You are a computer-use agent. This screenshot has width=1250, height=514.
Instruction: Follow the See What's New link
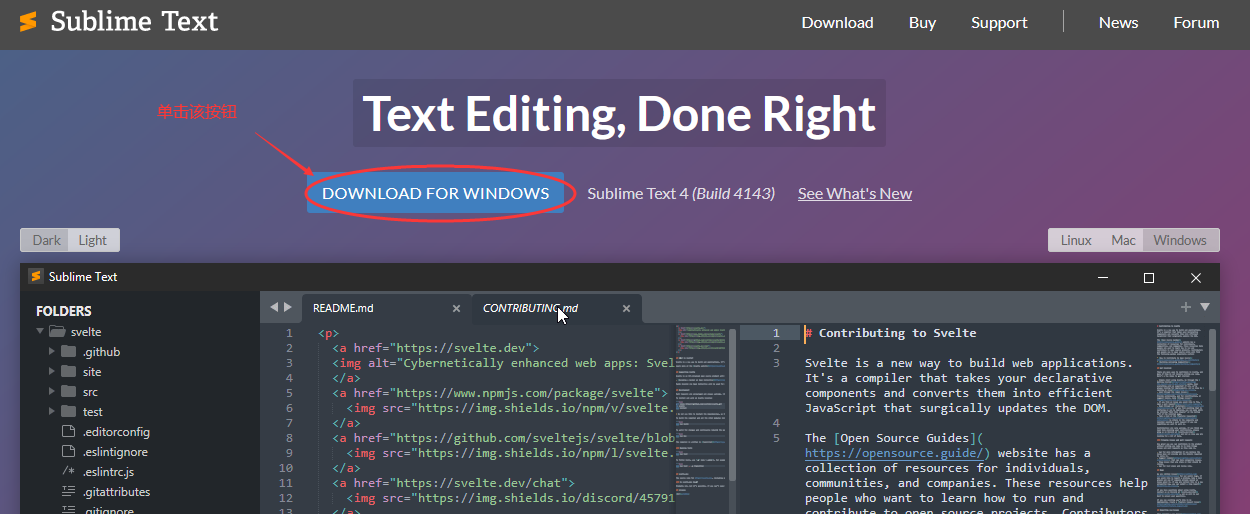(855, 194)
